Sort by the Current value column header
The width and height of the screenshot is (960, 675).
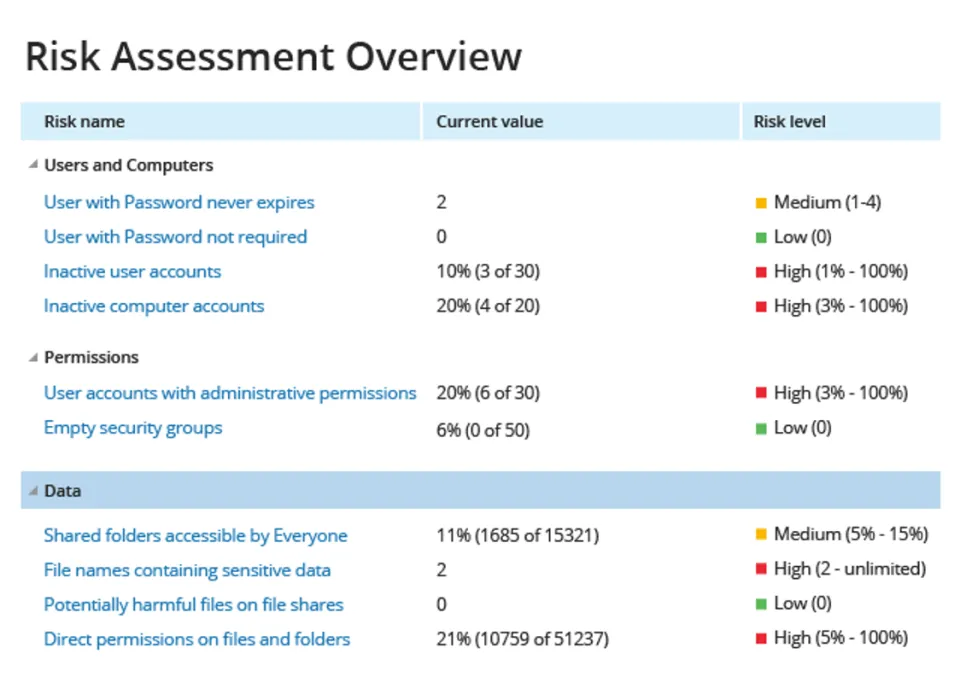pyautogui.click(x=490, y=122)
